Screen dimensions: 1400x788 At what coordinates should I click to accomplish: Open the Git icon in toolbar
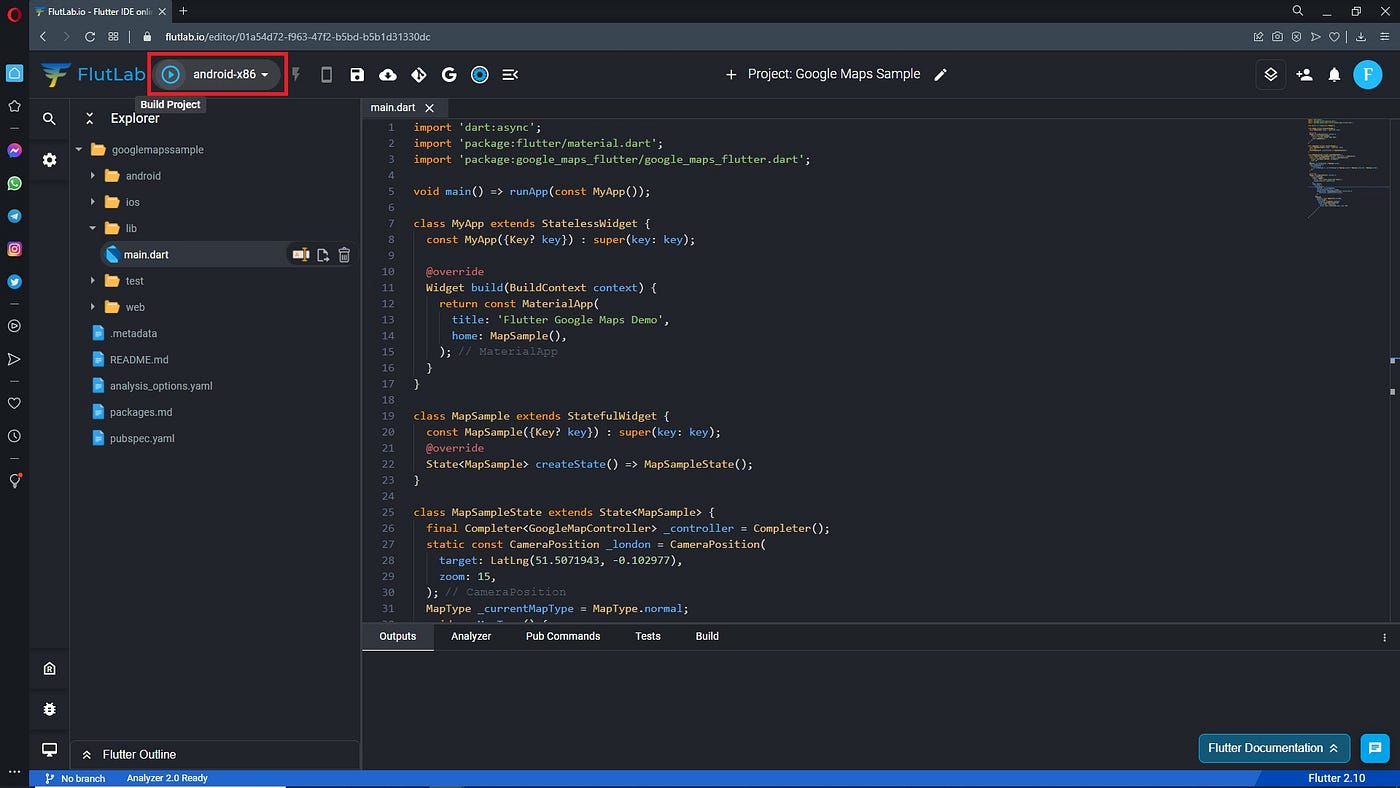(419, 74)
